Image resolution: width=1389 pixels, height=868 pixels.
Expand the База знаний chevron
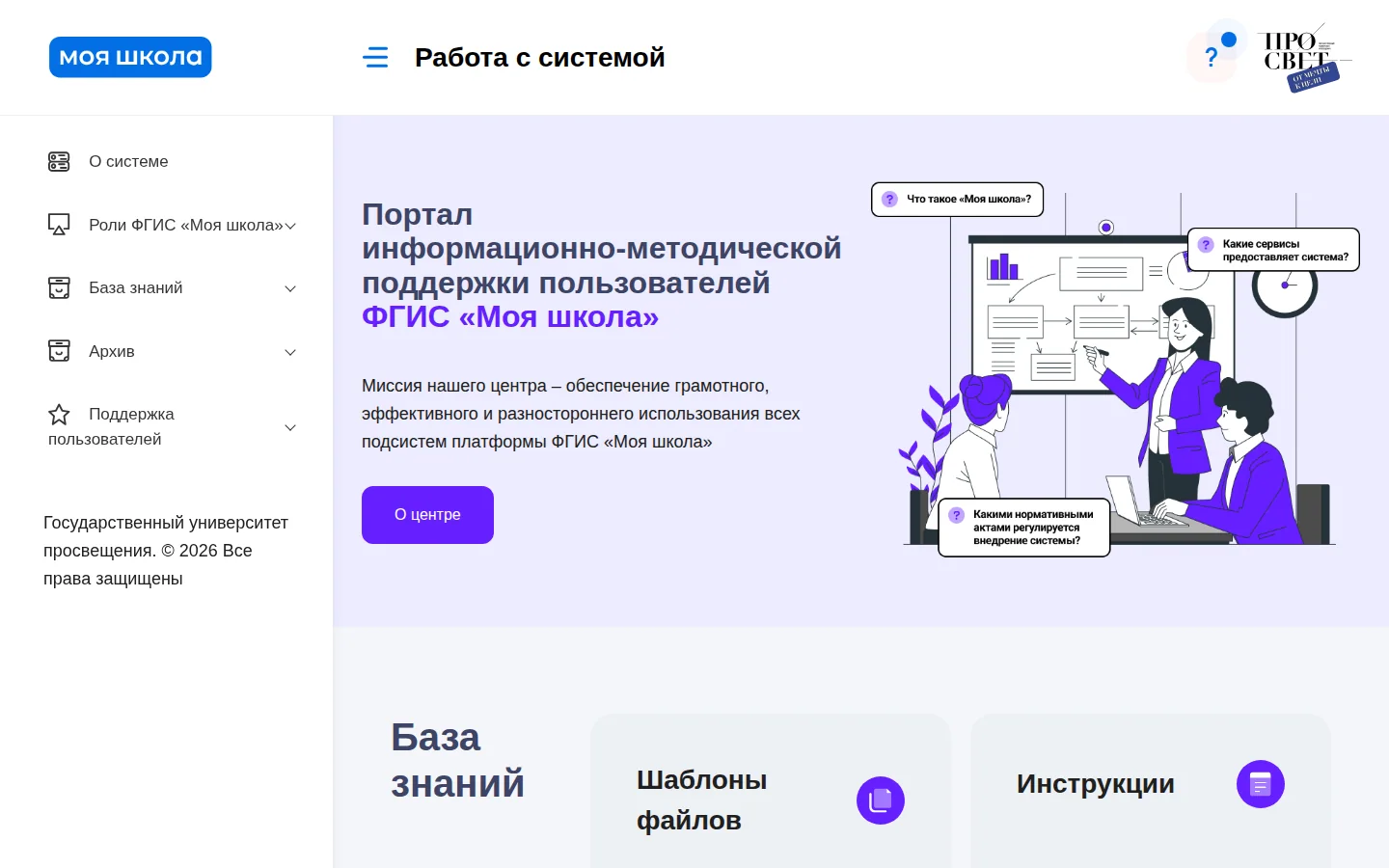point(290,288)
